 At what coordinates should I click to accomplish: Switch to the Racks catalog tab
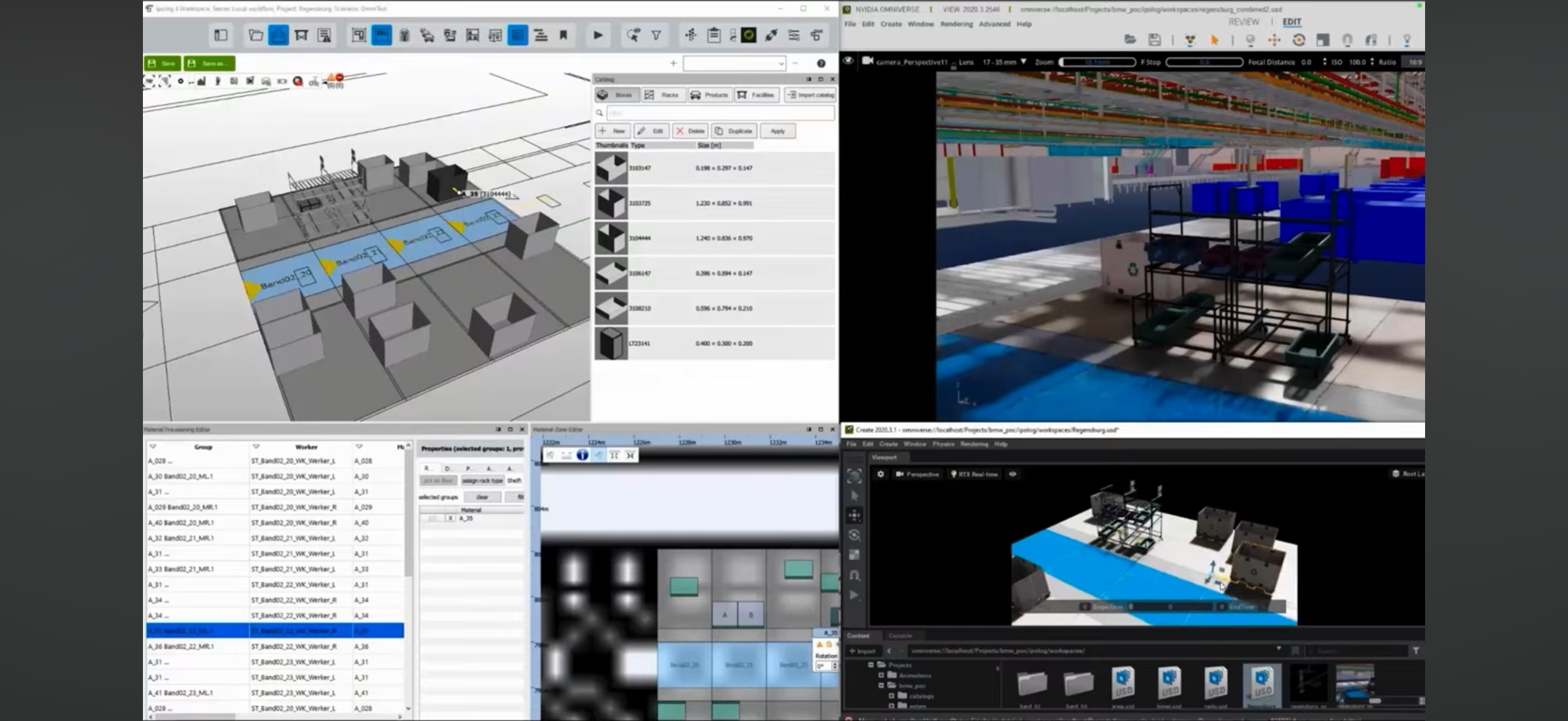663,95
